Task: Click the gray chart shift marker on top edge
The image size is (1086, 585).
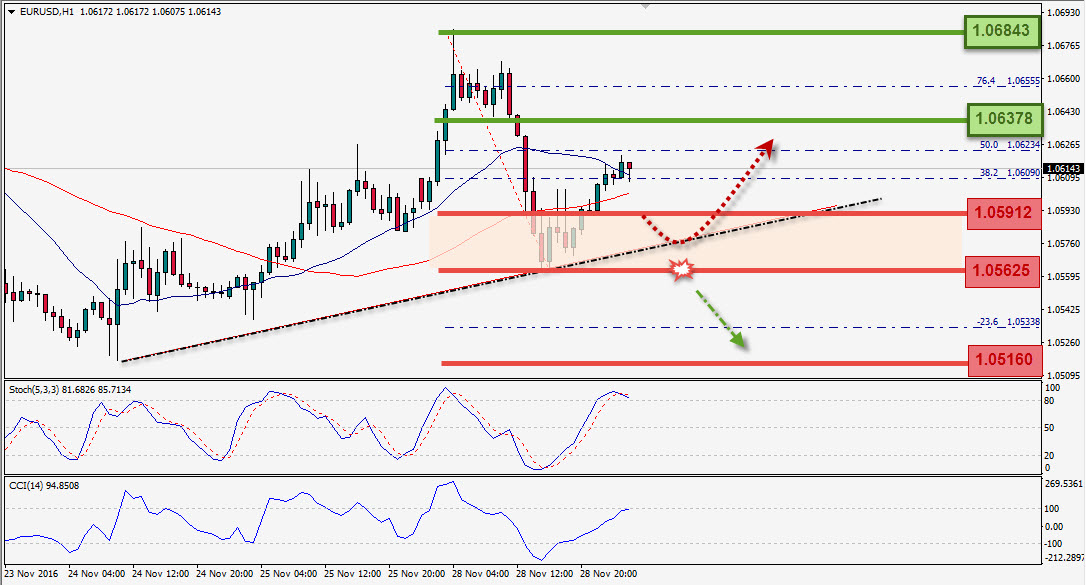Action: pos(646,6)
